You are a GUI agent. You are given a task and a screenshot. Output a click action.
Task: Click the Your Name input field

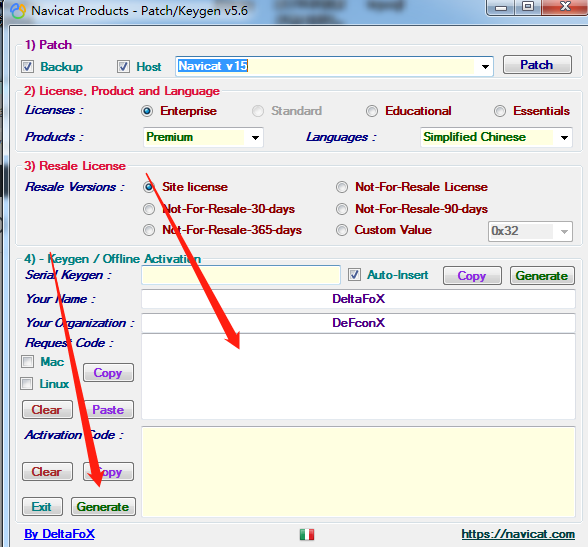coord(358,299)
